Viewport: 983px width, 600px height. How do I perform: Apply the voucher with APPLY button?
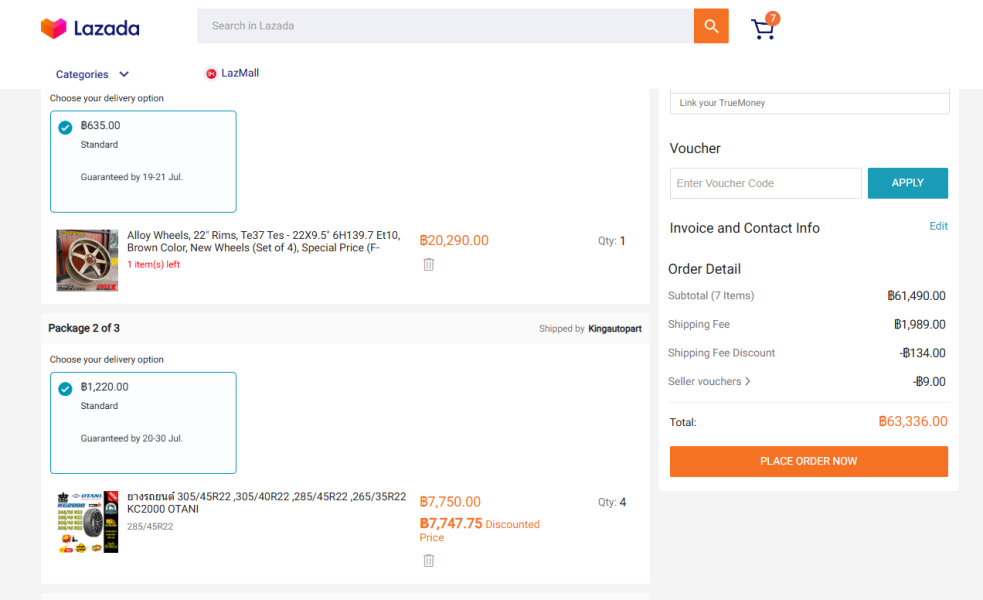click(x=908, y=183)
